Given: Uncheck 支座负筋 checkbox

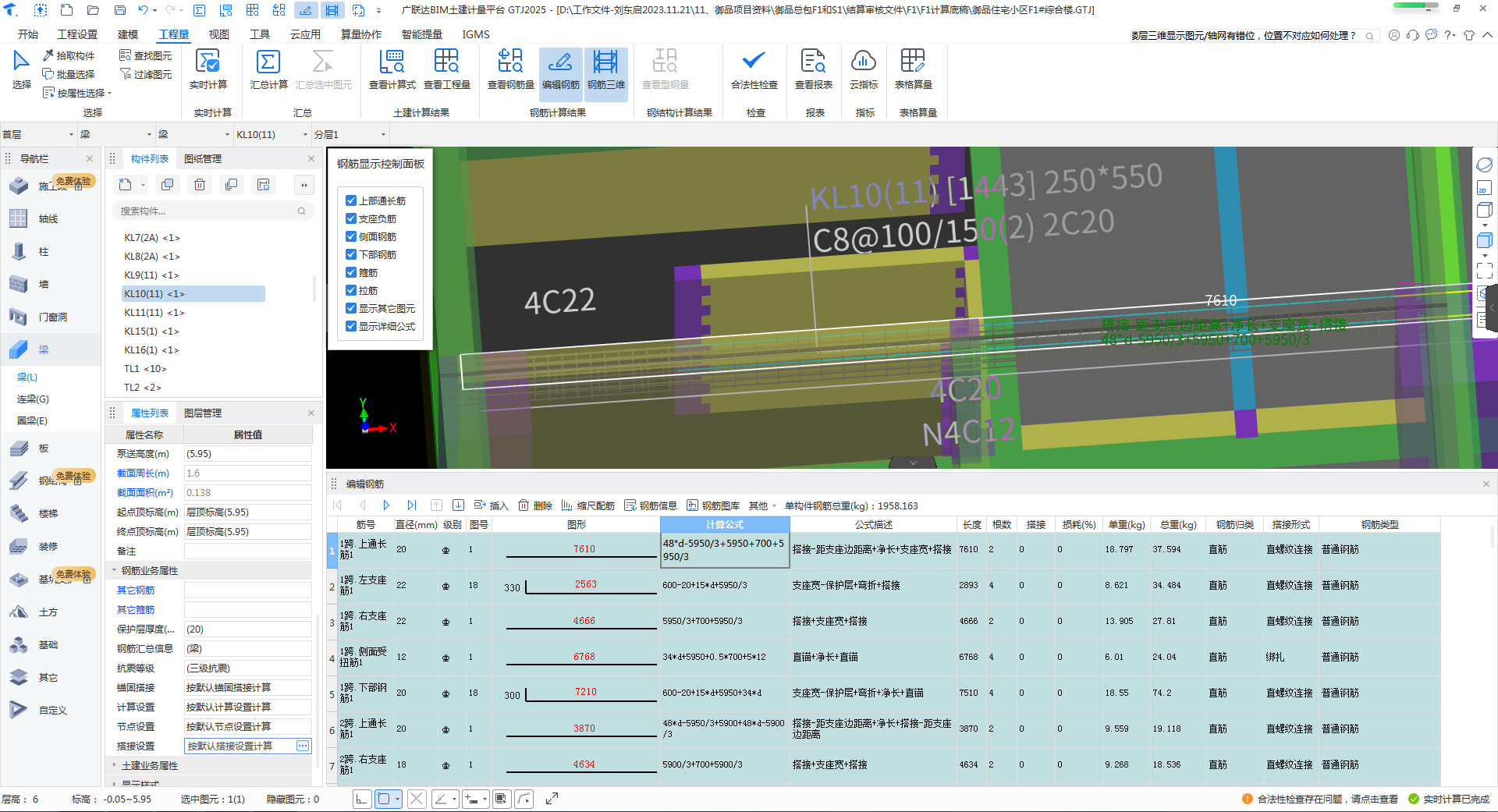Looking at the screenshot, I should [x=351, y=218].
